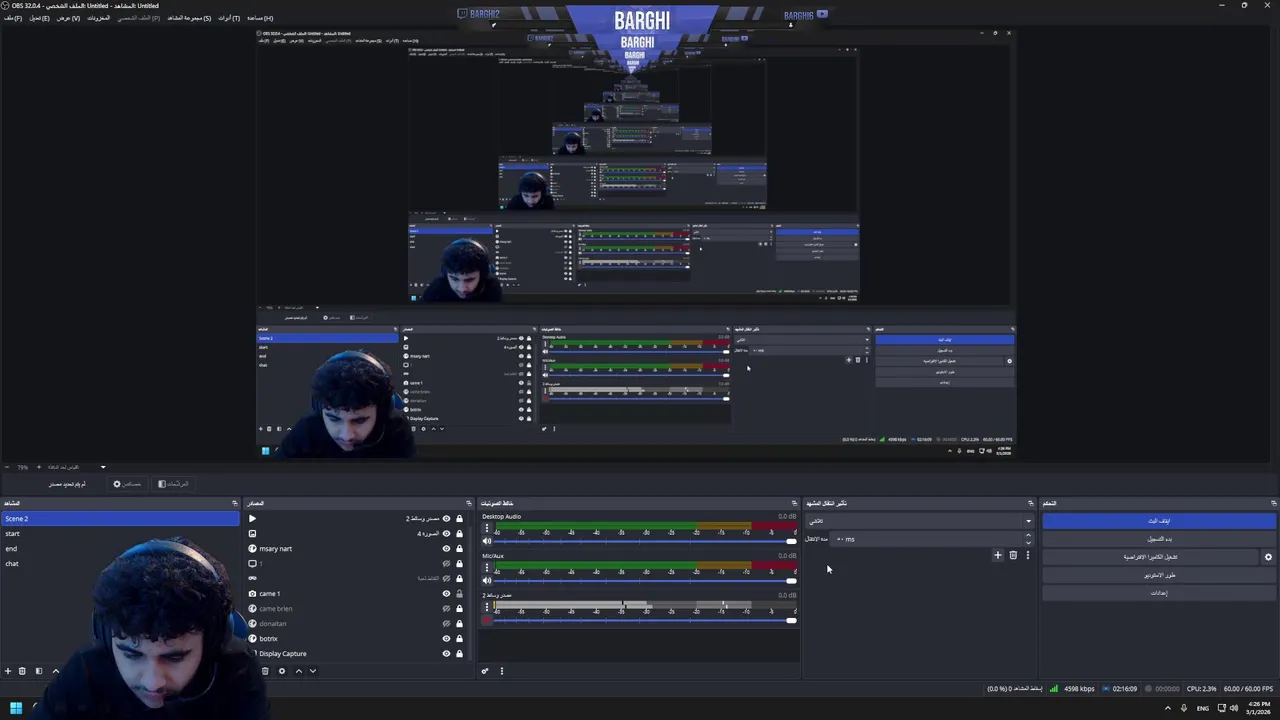Show the hidden donaitan source
The width and height of the screenshot is (1280, 720).
click(x=446, y=623)
